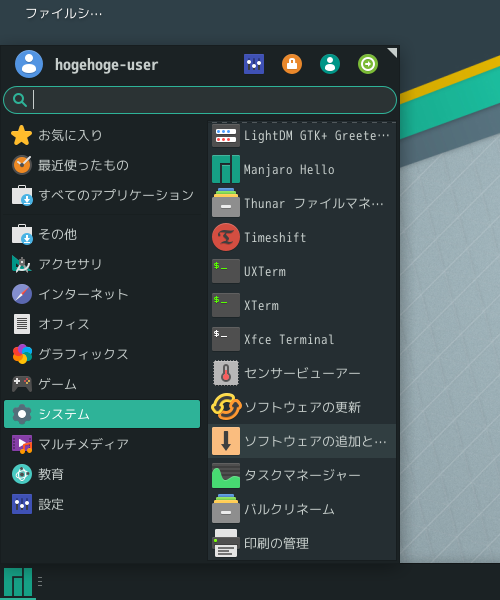Image resolution: width=500 pixels, height=600 pixels.
Task: Click the orange lock screen icon
Action: 292,64
